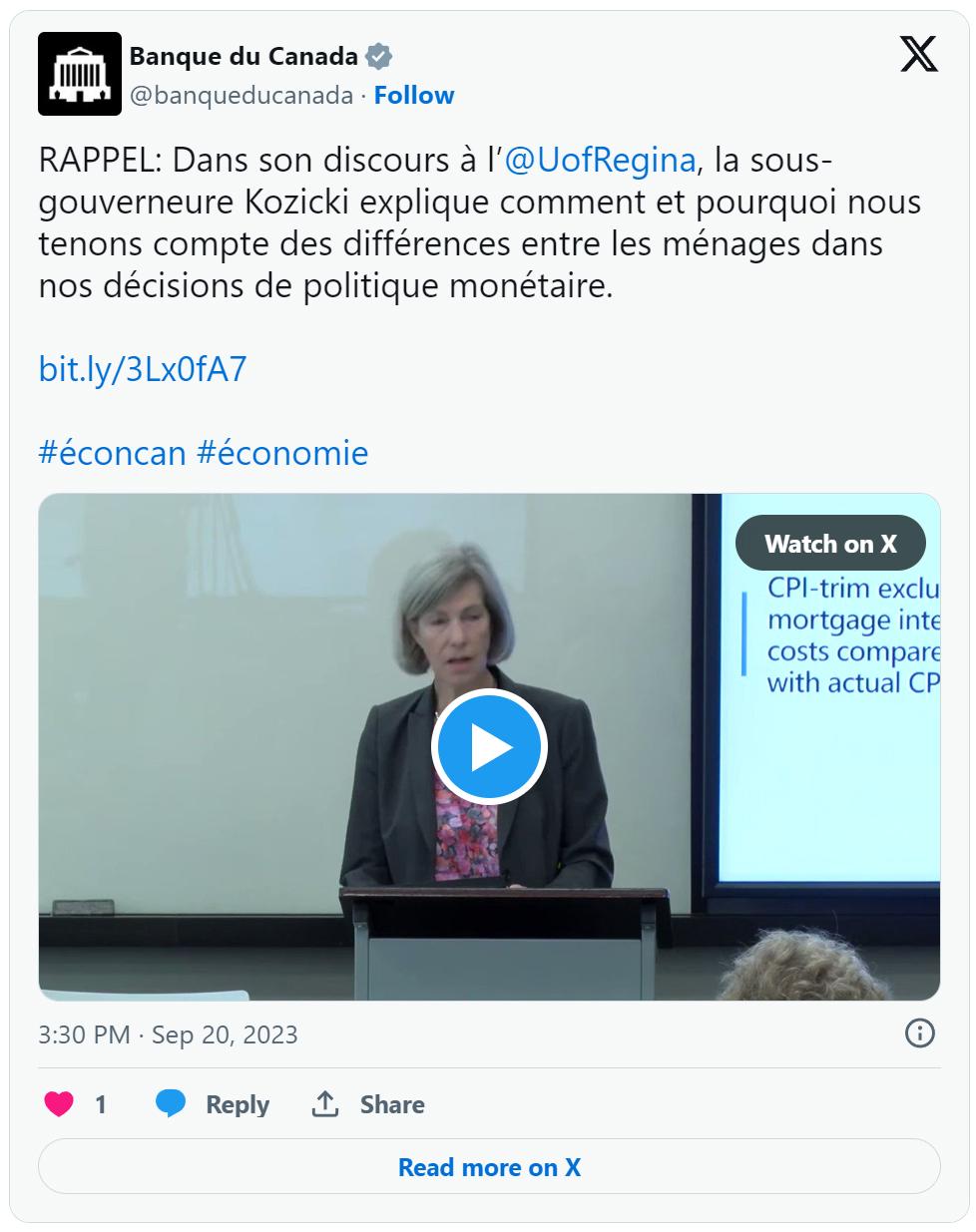
Task: Click the Follow link
Action: (414, 95)
